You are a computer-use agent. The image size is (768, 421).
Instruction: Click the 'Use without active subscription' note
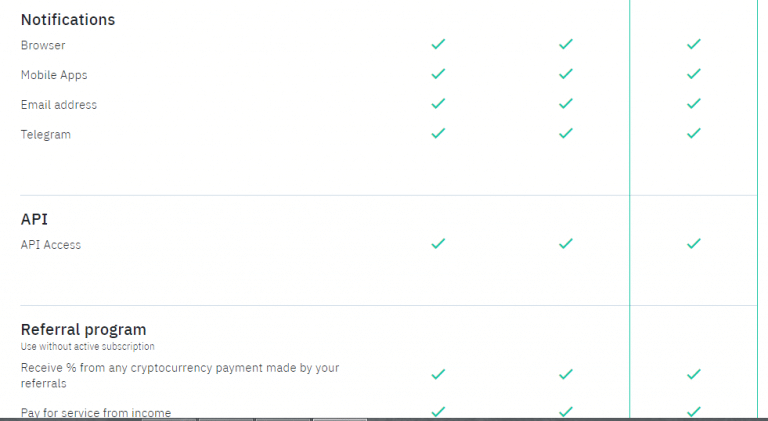88,347
